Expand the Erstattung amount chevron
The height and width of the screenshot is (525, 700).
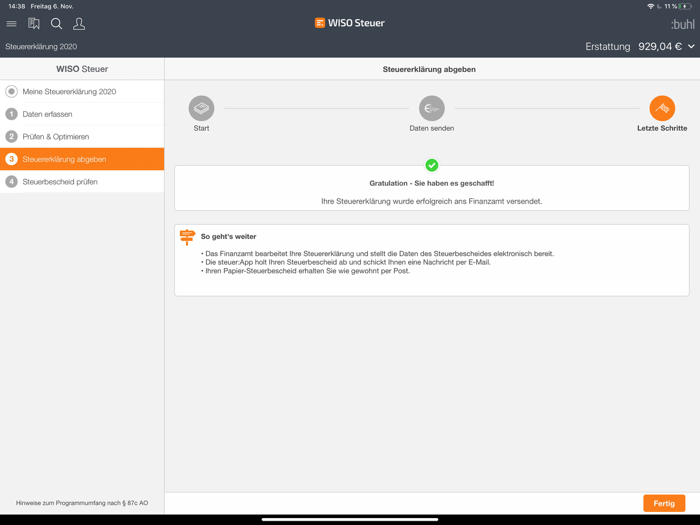click(x=690, y=47)
